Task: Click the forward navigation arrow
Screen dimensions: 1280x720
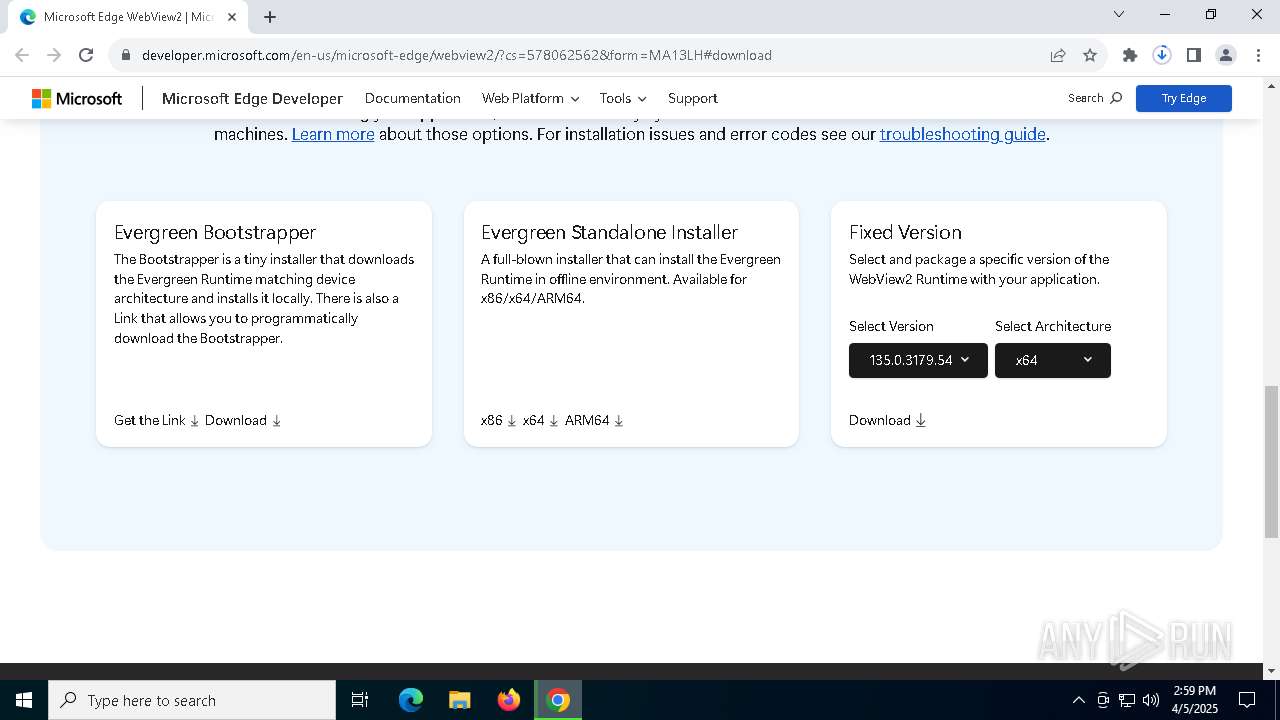Action: (x=54, y=55)
